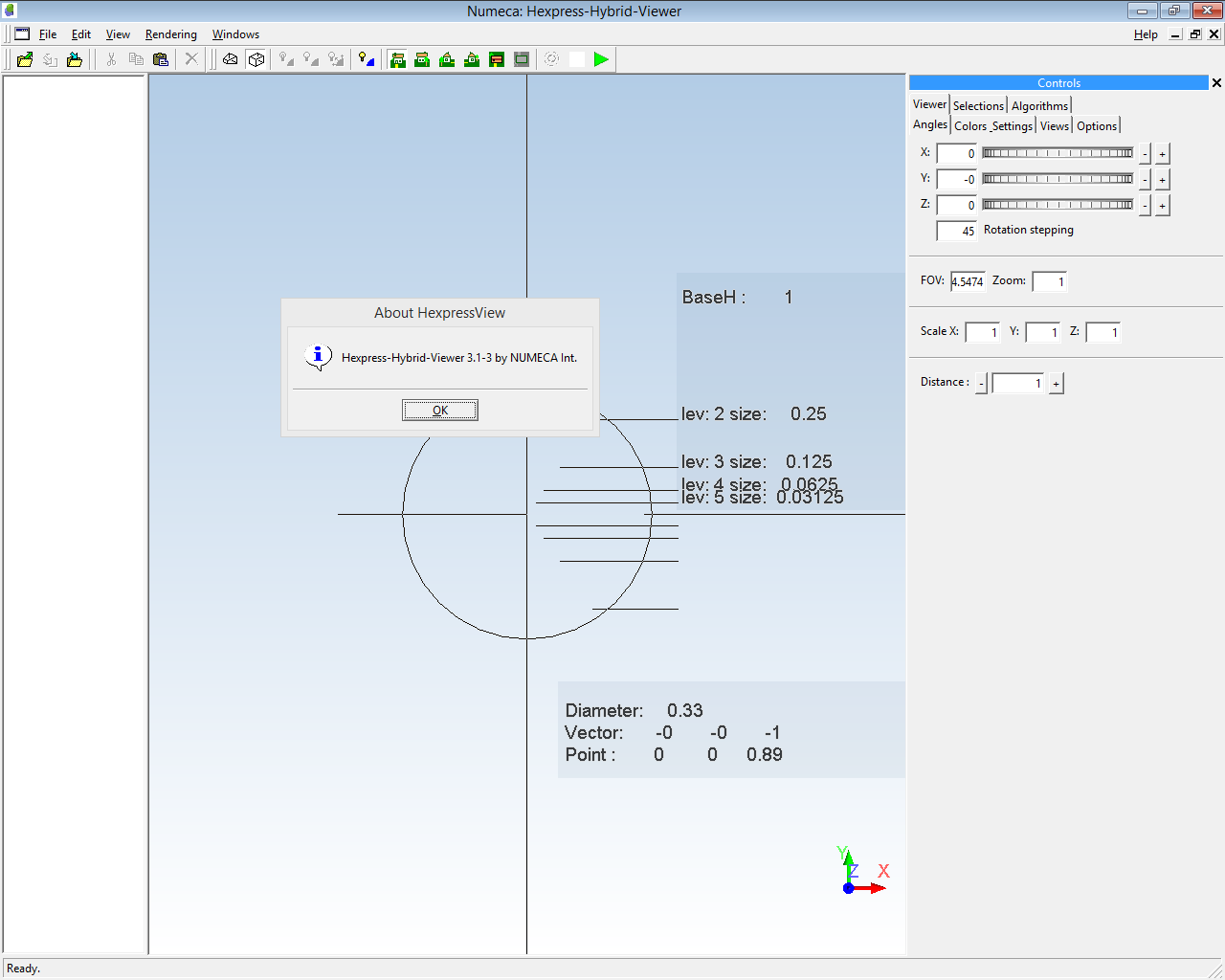The width and height of the screenshot is (1225, 980).
Task: Click the Y angle slider
Action: 1058,179
